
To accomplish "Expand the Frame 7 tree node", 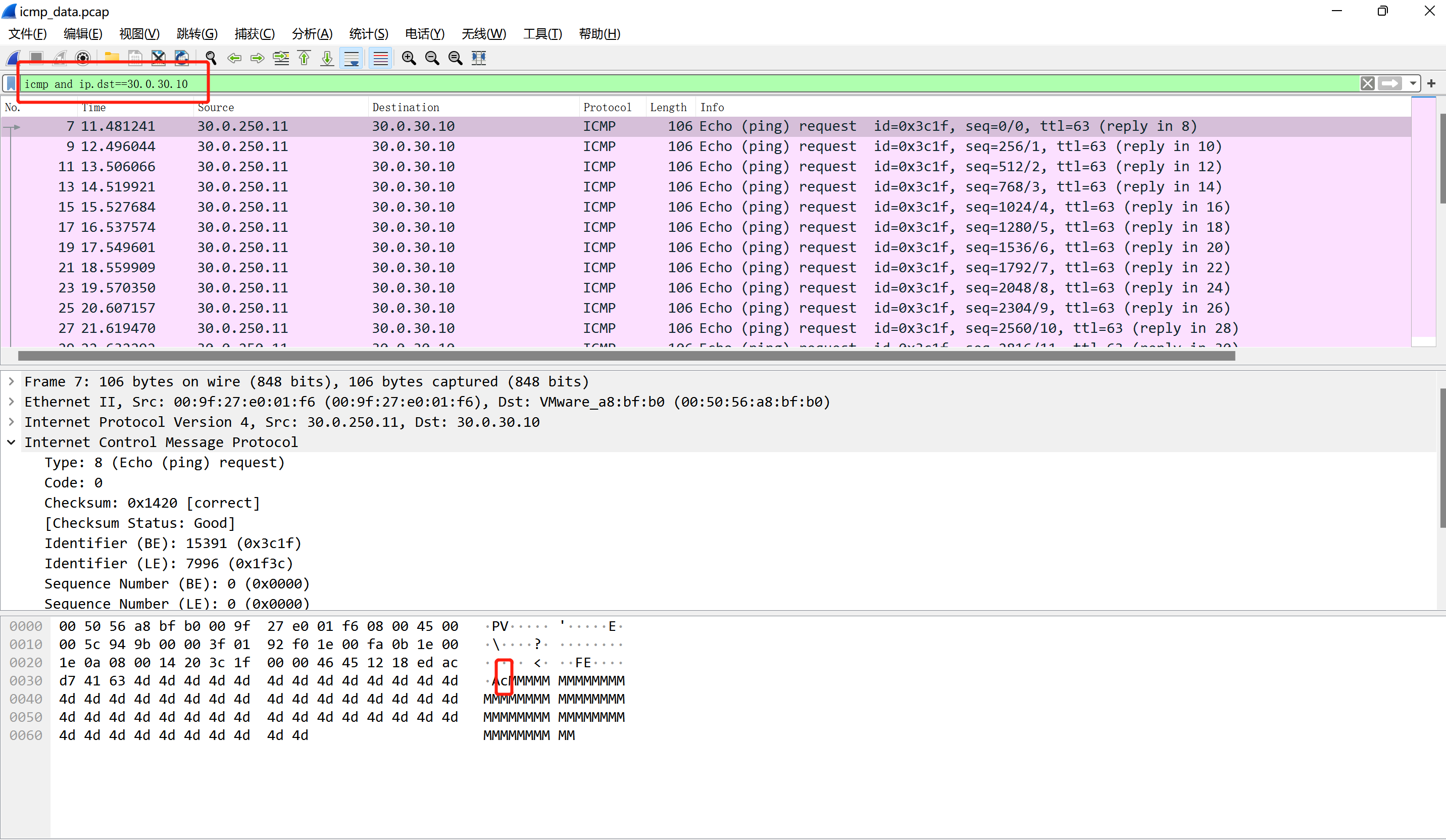I will (x=12, y=381).
